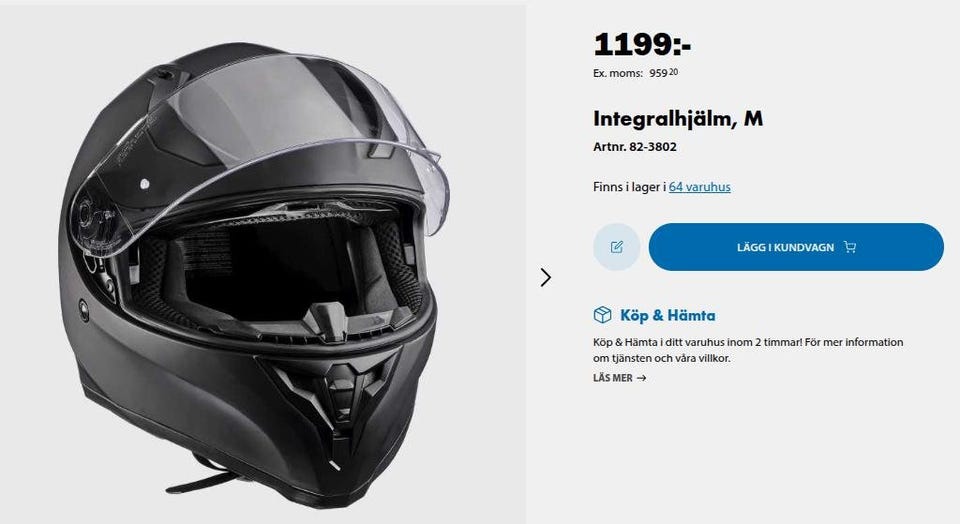Click the Ex. moms 959 price line
The image size is (960, 524).
(x=636, y=73)
